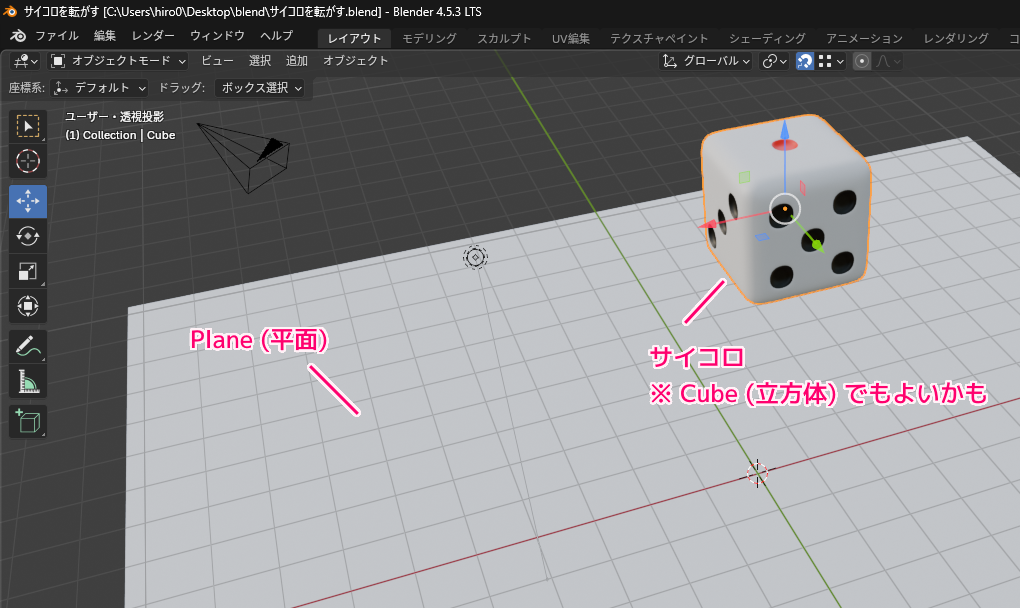This screenshot has width=1020, height=608.
Task: Select the Annotate tool
Action: (x=28, y=346)
